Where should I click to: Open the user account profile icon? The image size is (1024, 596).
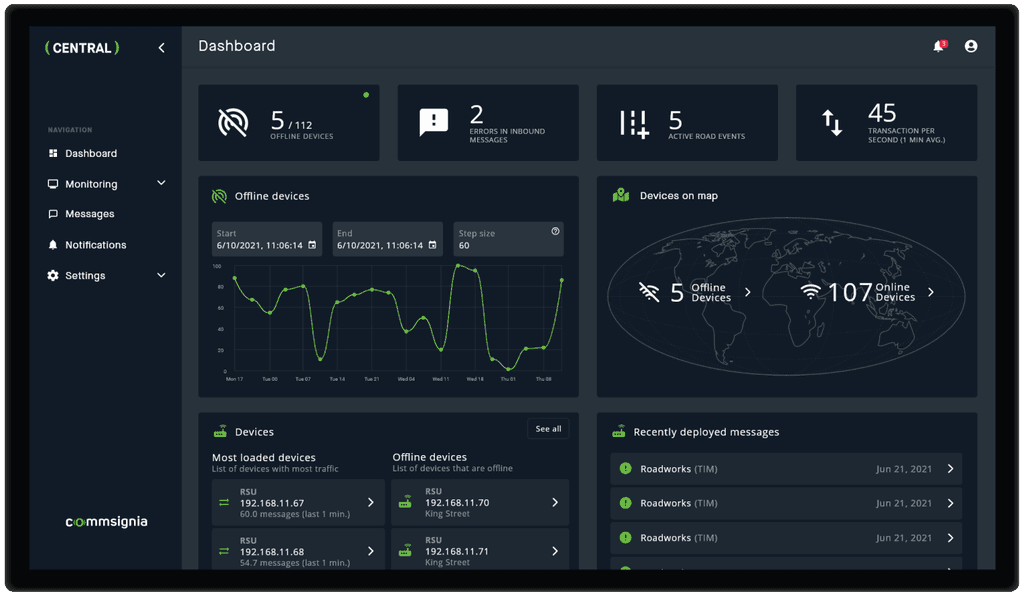pyautogui.click(x=970, y=47)
